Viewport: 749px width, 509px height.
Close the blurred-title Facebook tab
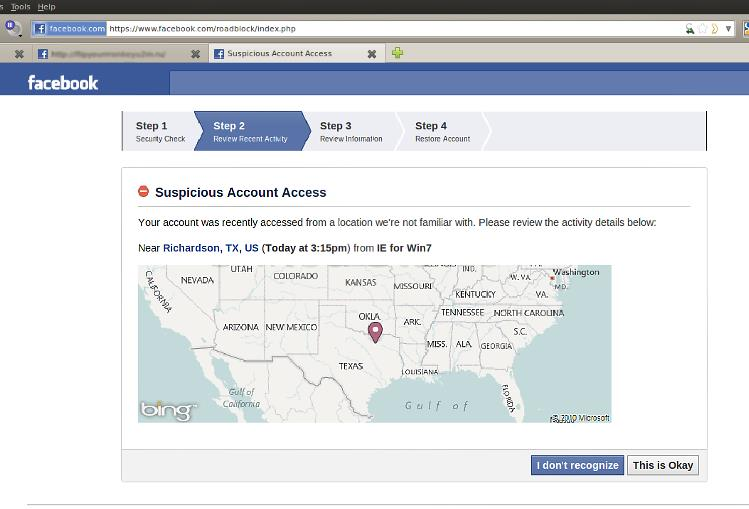point(195,54)
